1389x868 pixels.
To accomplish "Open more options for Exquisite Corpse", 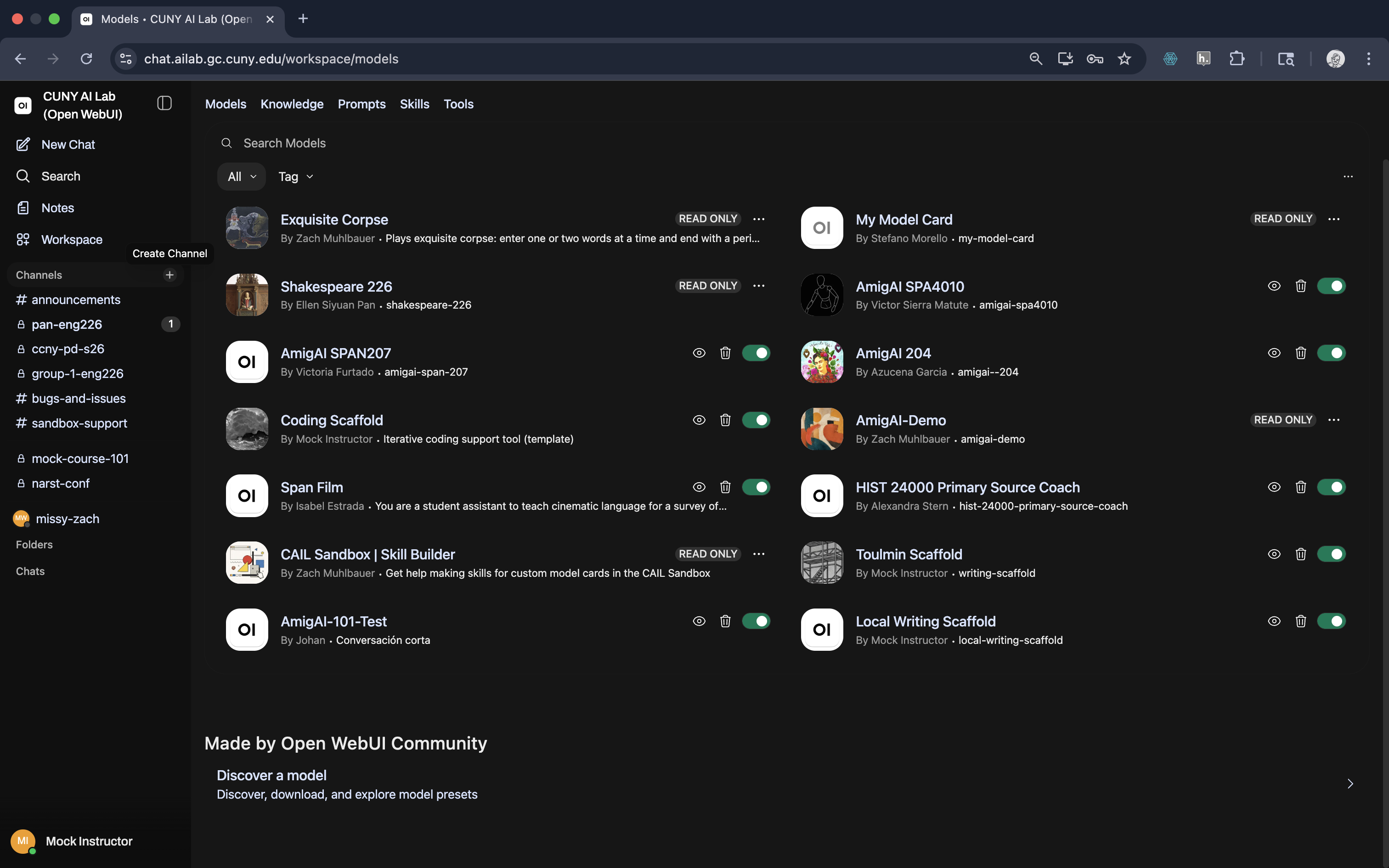I will tap(759, 219).
